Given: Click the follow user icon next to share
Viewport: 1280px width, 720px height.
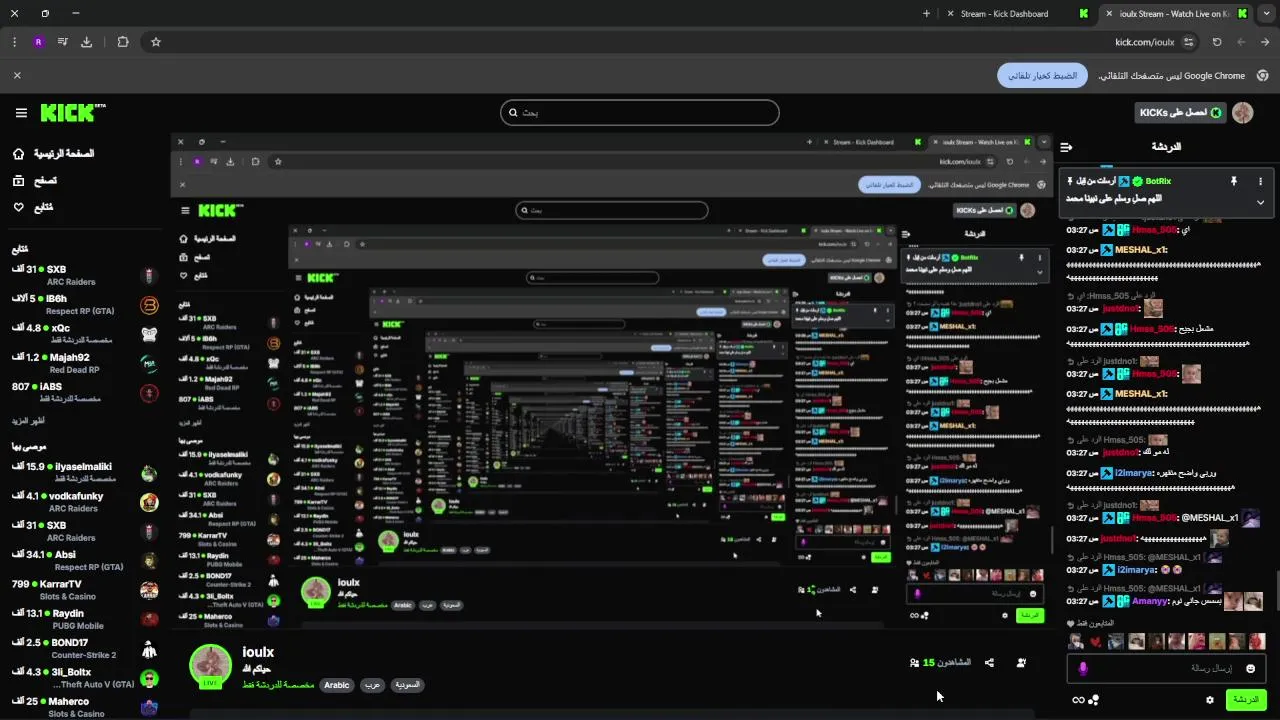Looking at the screenshot, I should tap(1021, 662).
